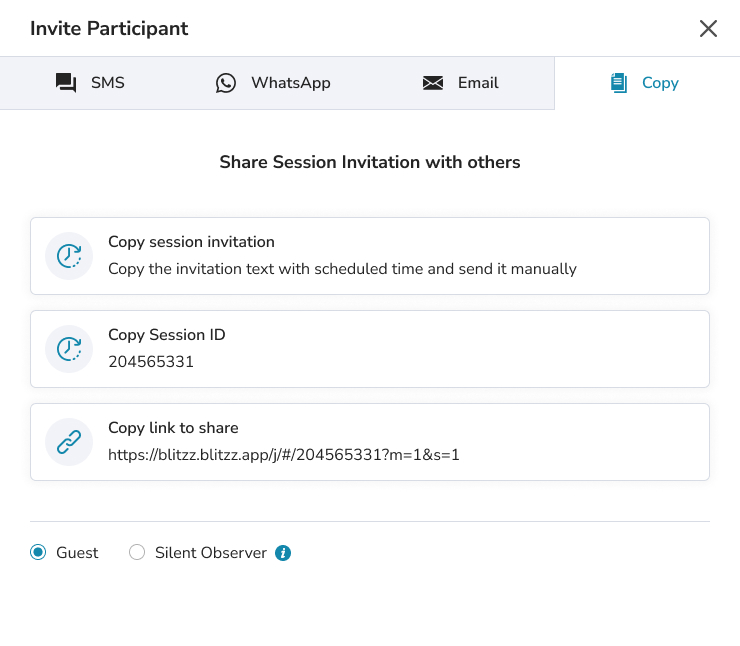740x646 pixels.
Task: Select the Guest radio button
Action: pos(39,552)
